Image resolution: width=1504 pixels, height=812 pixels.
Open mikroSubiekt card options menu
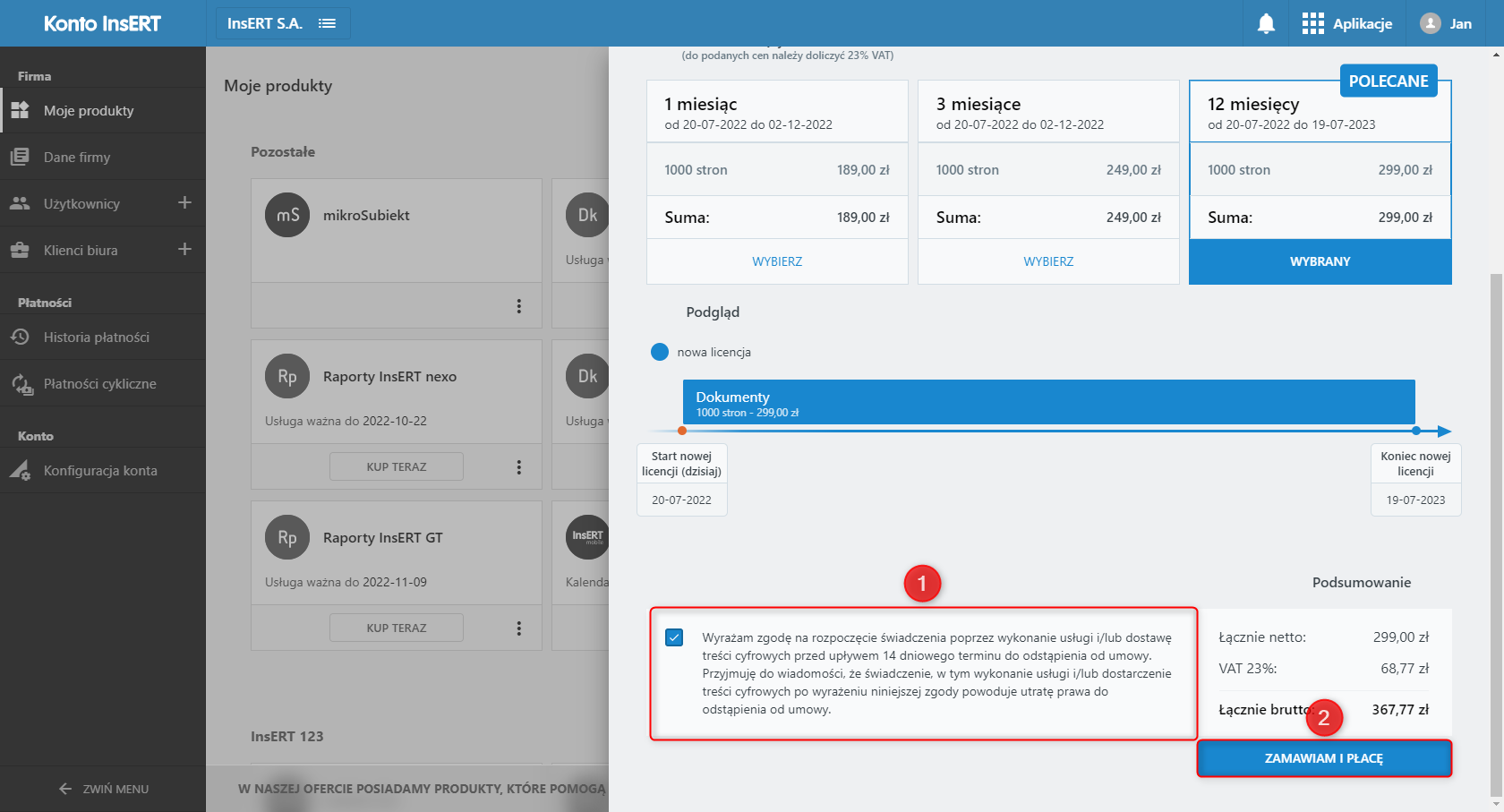tap(518, 306)
